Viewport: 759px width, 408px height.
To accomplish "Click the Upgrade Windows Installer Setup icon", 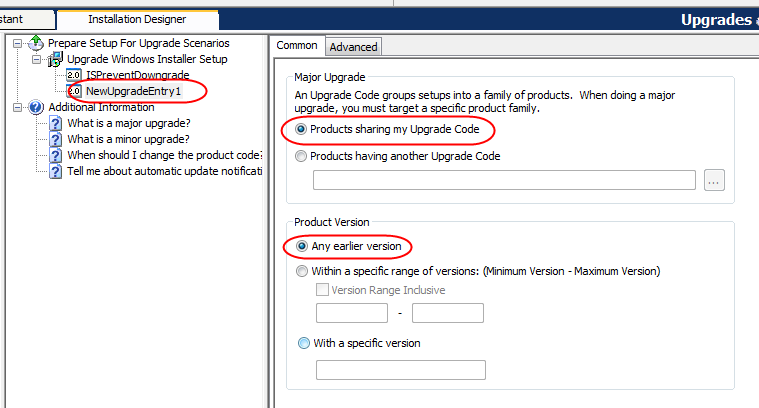I will point(55,59).
